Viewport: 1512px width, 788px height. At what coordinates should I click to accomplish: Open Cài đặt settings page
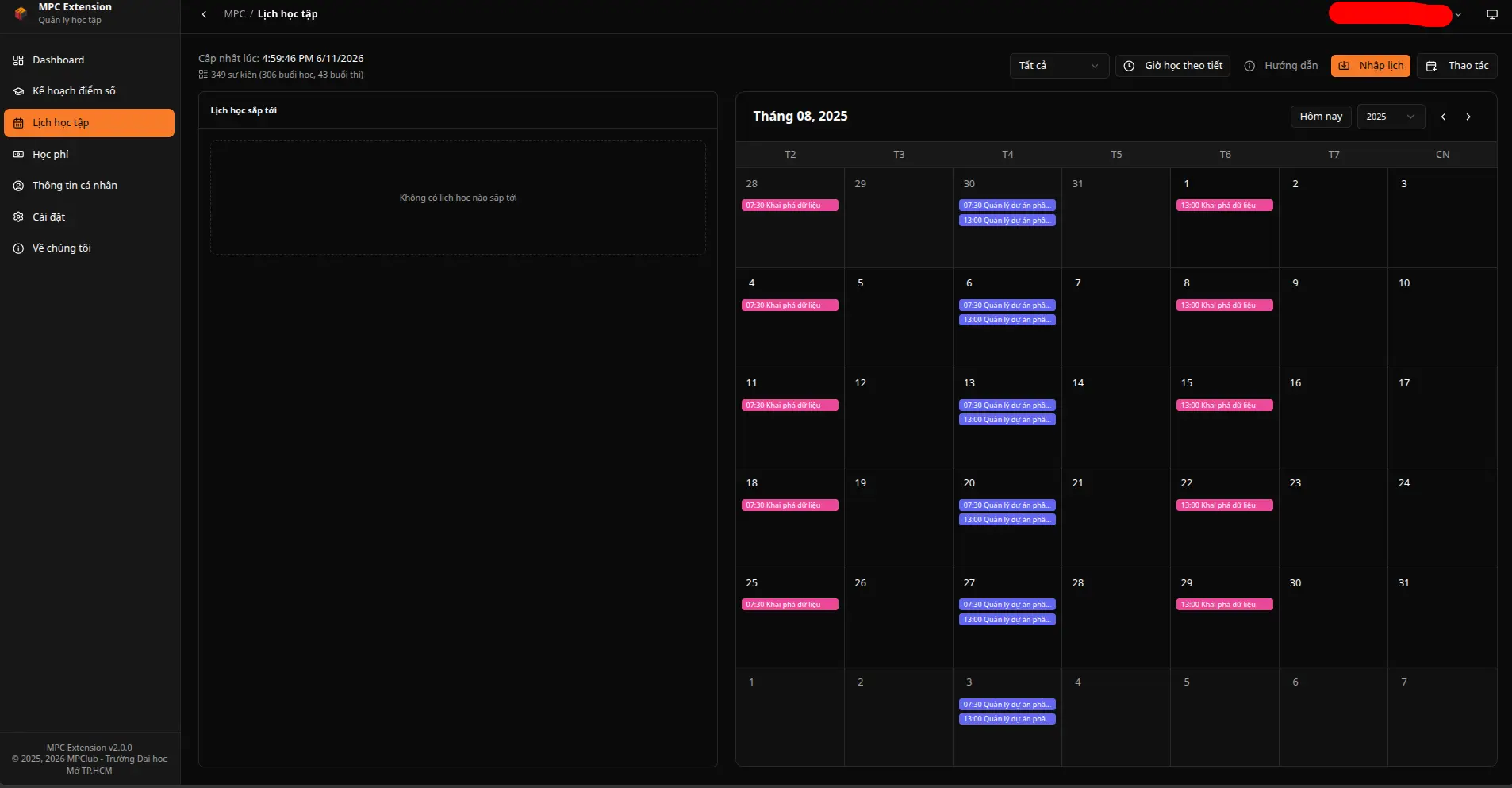coord(89,217)
